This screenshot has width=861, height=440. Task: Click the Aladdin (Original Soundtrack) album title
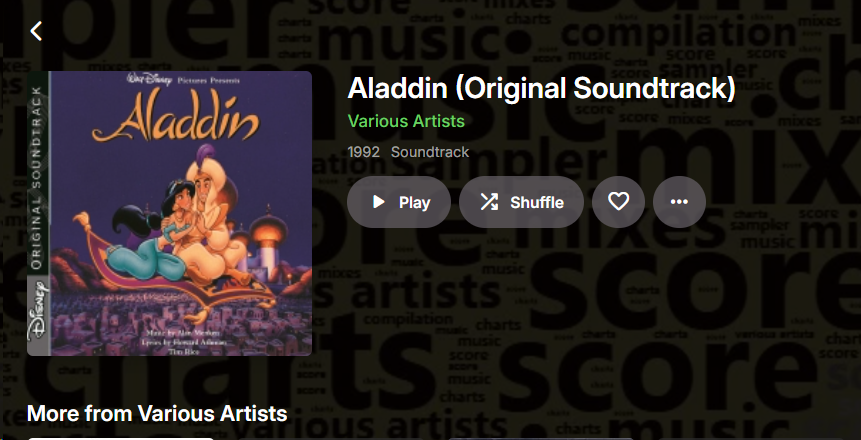point(541,88)
